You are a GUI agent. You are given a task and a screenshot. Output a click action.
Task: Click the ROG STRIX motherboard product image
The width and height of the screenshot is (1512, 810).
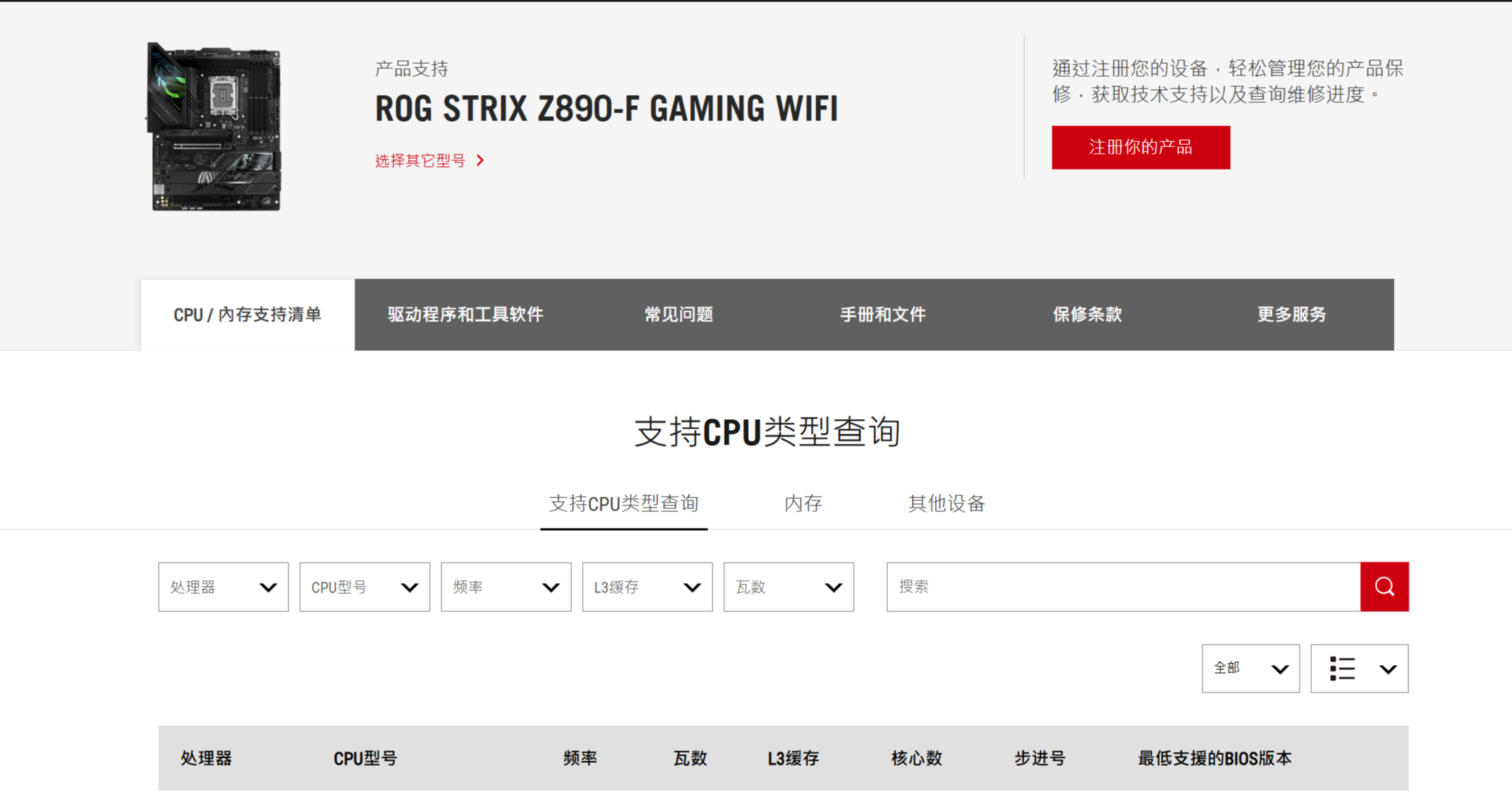215,126
